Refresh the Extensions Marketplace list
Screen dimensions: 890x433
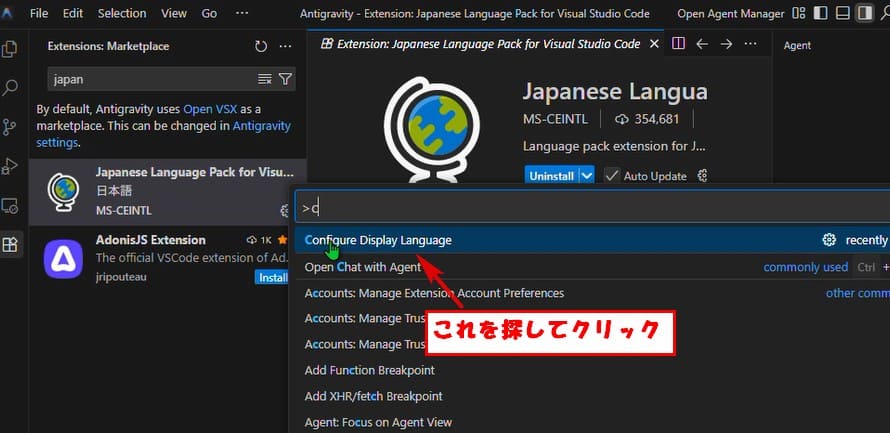click(261, 47)
